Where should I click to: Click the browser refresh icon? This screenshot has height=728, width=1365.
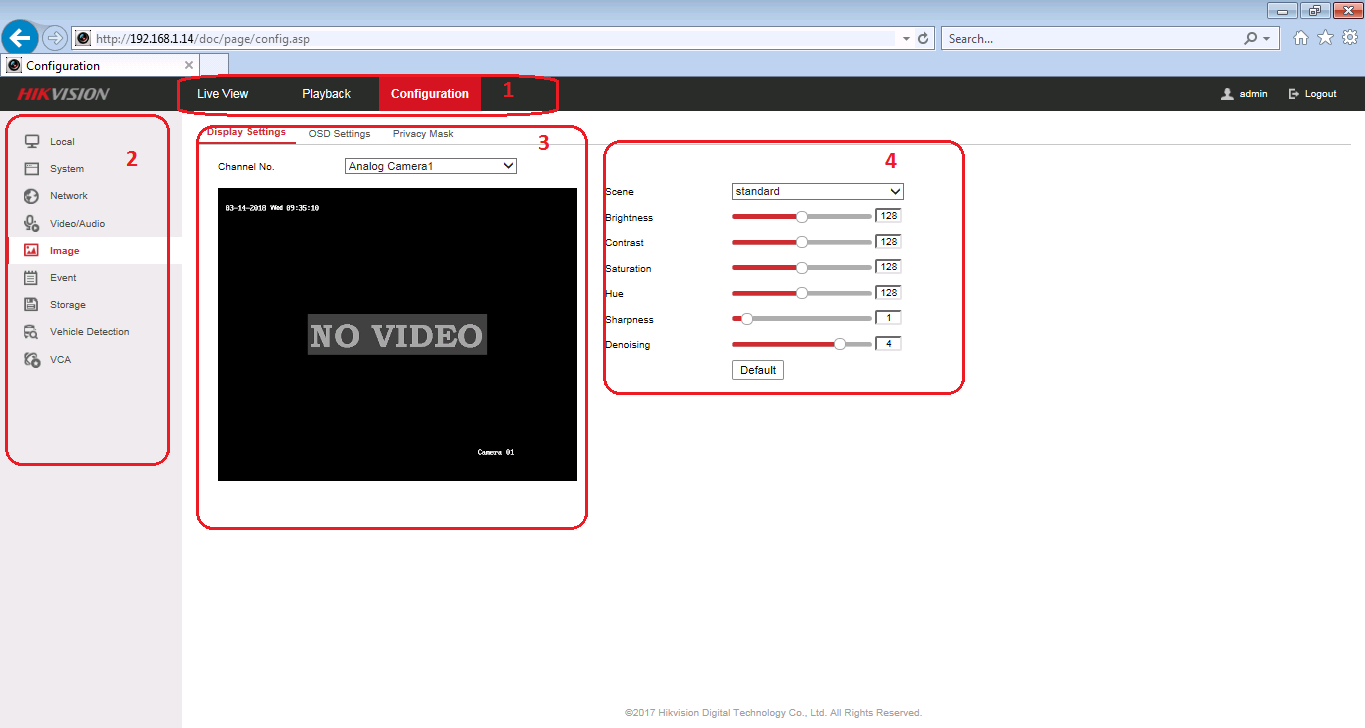(923, 38)
